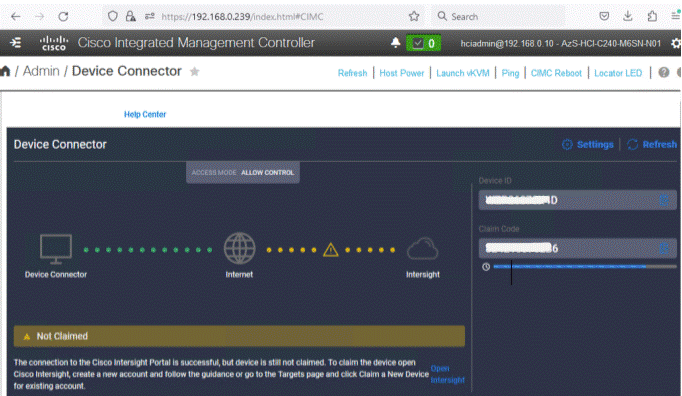Click the warning triangle on connection line
This screenshot has height=396, width=682.
coord(331,250)
